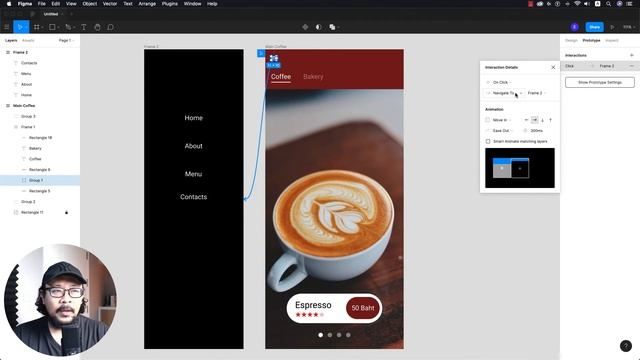Switch to the Assets tab
Screen dimensions: 640x360
[x=28, y=40]
